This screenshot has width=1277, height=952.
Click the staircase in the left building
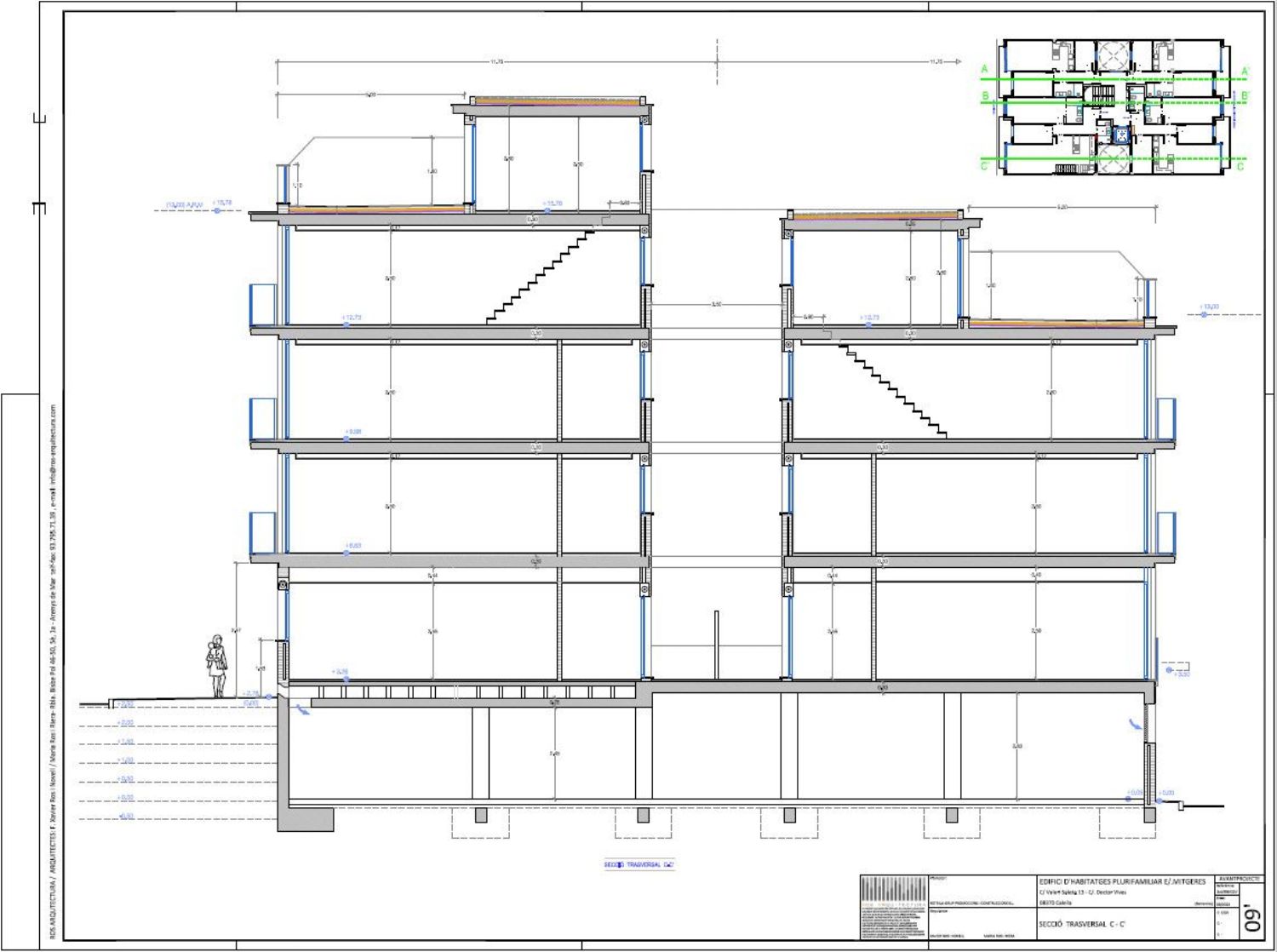click(541, 277)
